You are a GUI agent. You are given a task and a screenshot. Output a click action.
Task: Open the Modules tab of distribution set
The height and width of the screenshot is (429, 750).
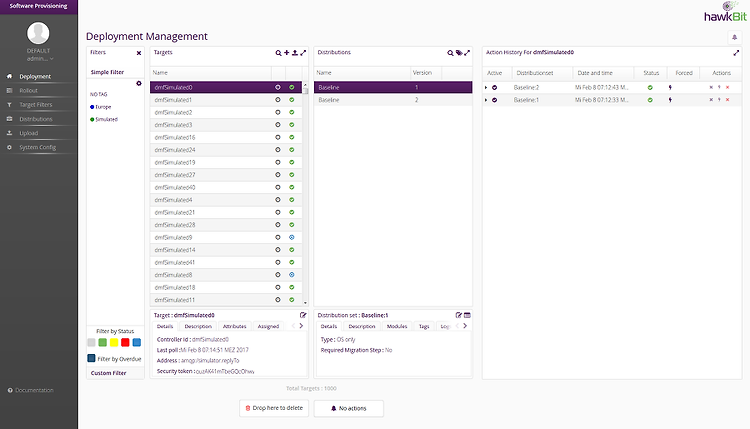coord(397,326)
